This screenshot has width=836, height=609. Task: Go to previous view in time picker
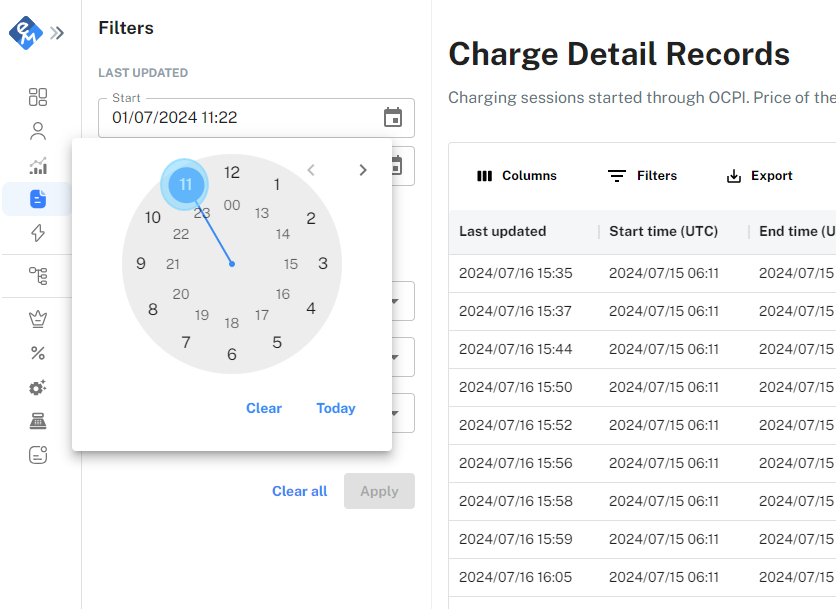pos(311,170)
